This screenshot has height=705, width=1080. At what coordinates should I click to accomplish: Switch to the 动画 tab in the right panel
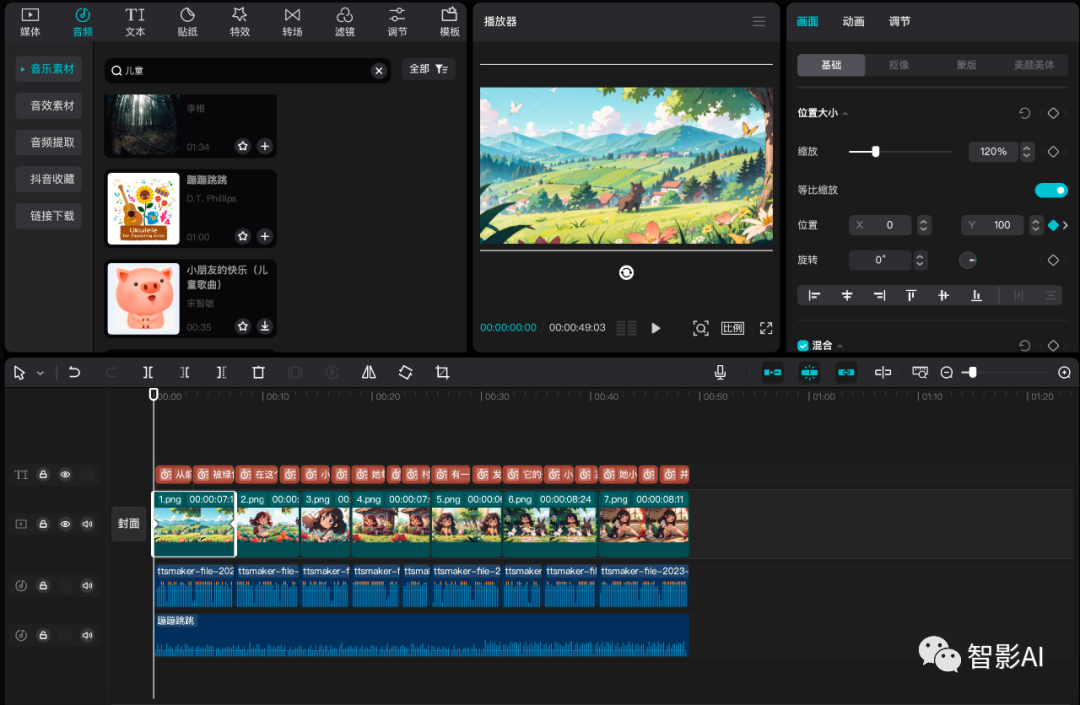[853, 20]
